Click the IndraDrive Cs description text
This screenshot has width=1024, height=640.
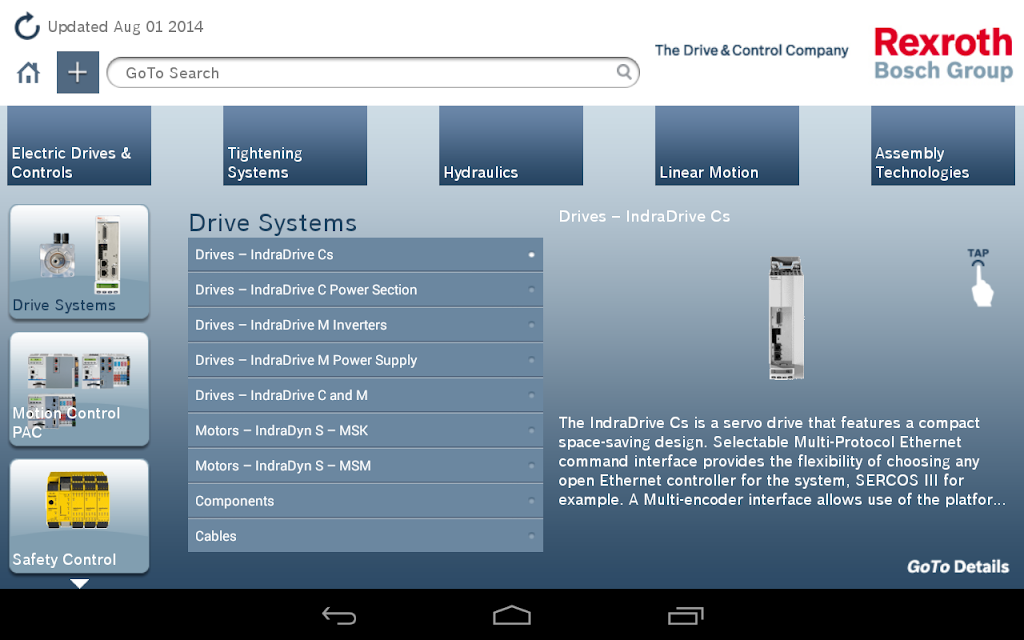782,461
